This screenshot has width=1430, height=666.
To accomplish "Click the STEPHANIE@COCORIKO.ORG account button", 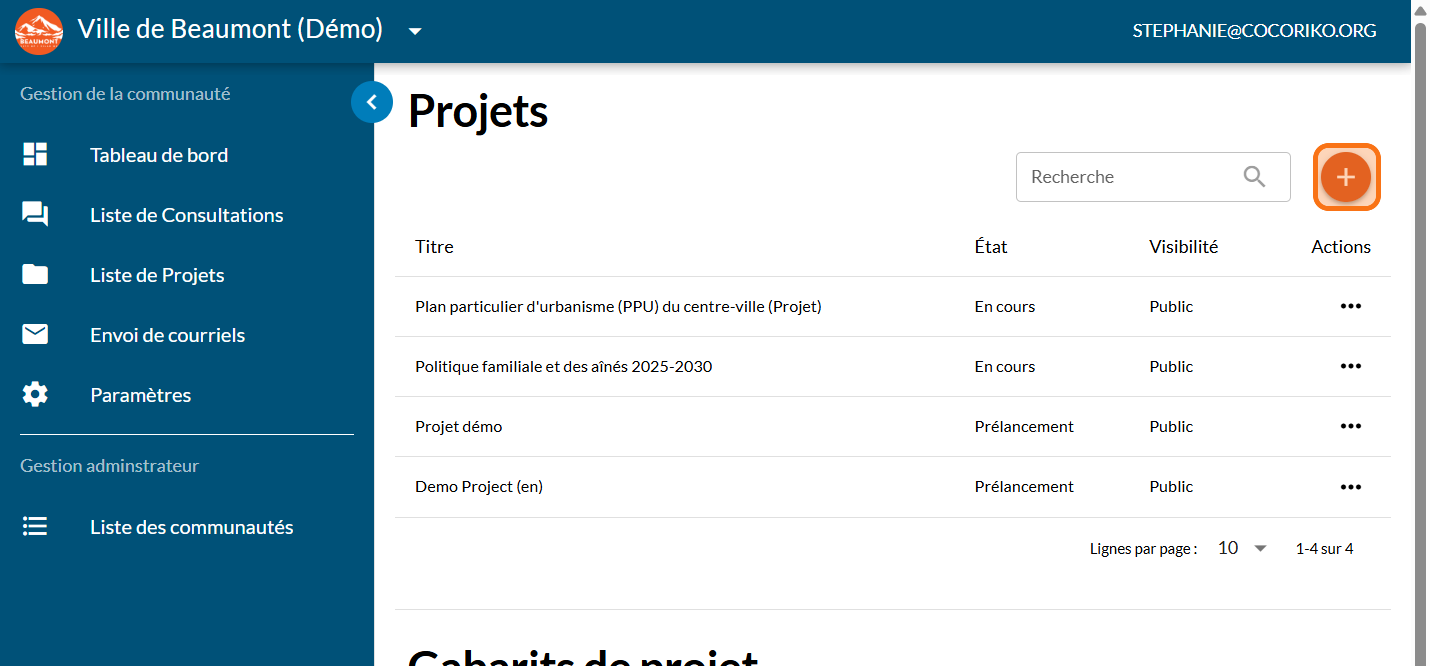I will tap(1254, 31).
